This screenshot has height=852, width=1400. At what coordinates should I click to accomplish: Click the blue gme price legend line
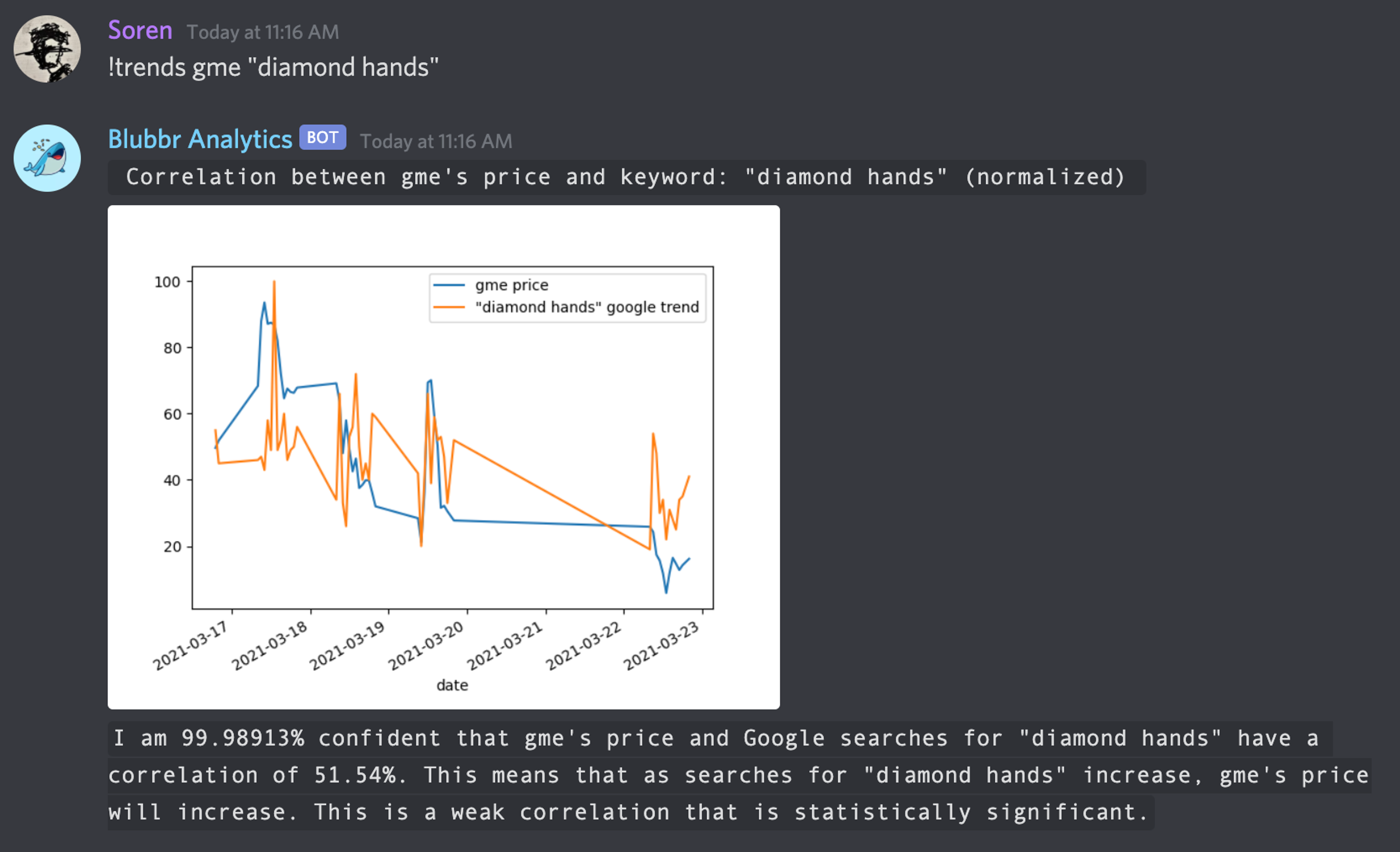tap(449, 285)
